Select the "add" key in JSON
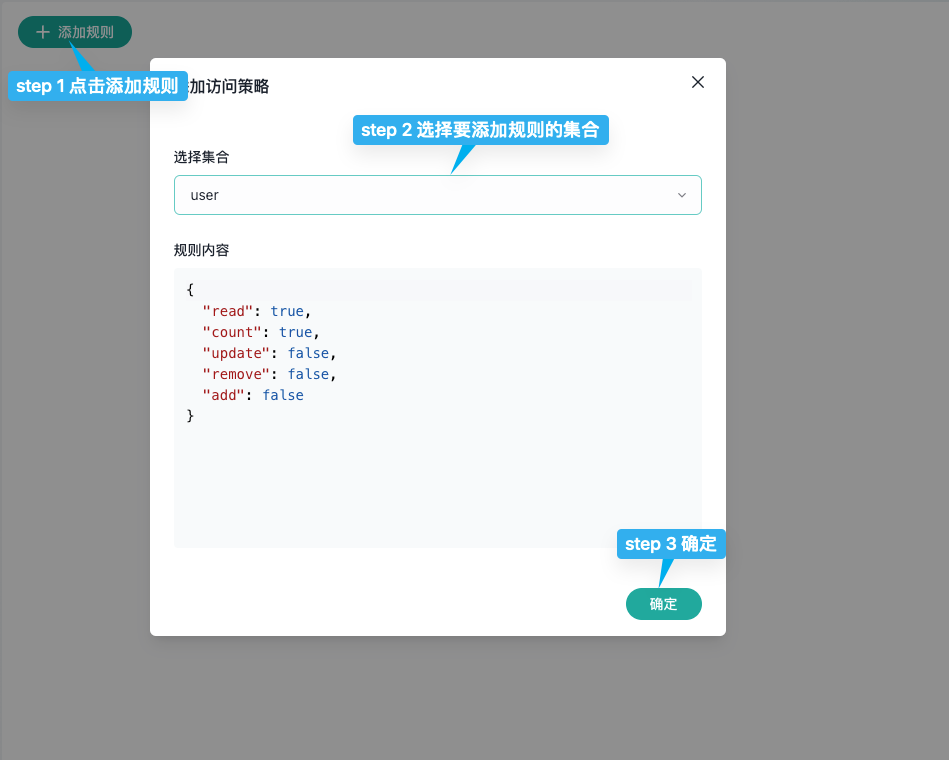This screenshot has width=949, height=760. point(224,395)
